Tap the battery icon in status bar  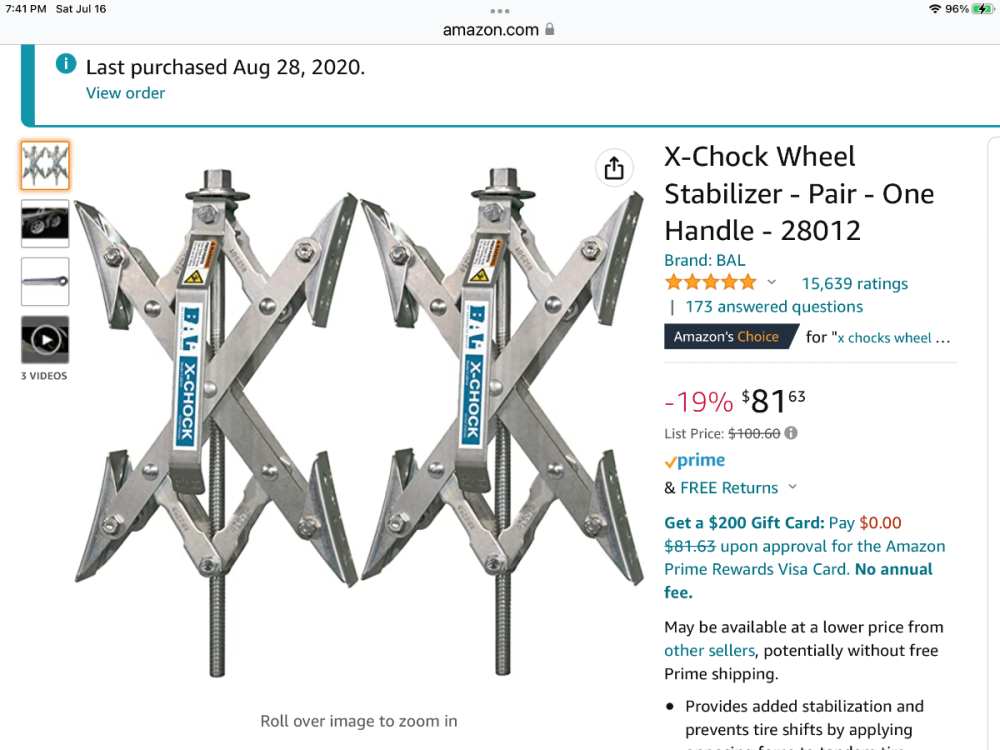click(x=983, y=9)
